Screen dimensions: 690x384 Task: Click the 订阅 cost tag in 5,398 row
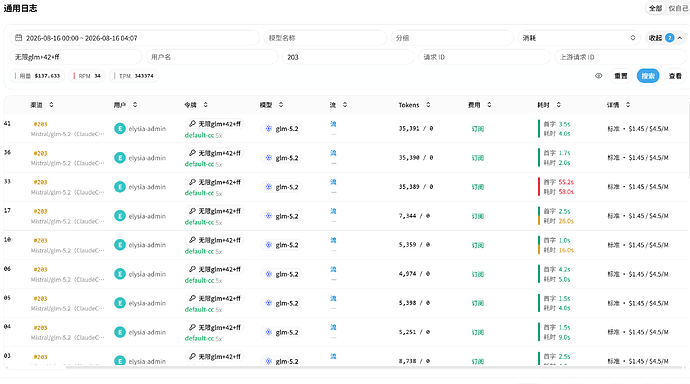(x=477, y=303)
